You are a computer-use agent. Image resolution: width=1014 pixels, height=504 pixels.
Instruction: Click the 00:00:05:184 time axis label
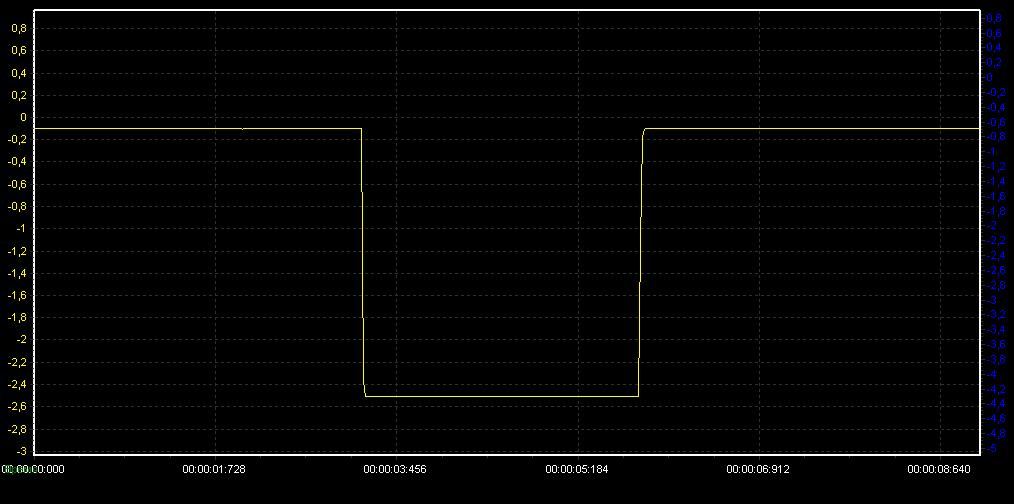tap(576, 468)
